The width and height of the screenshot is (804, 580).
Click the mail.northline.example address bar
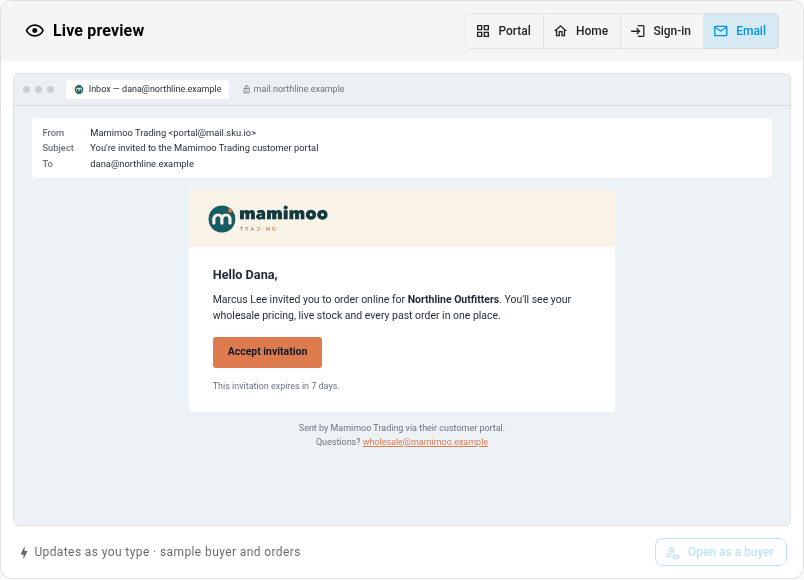294,89
